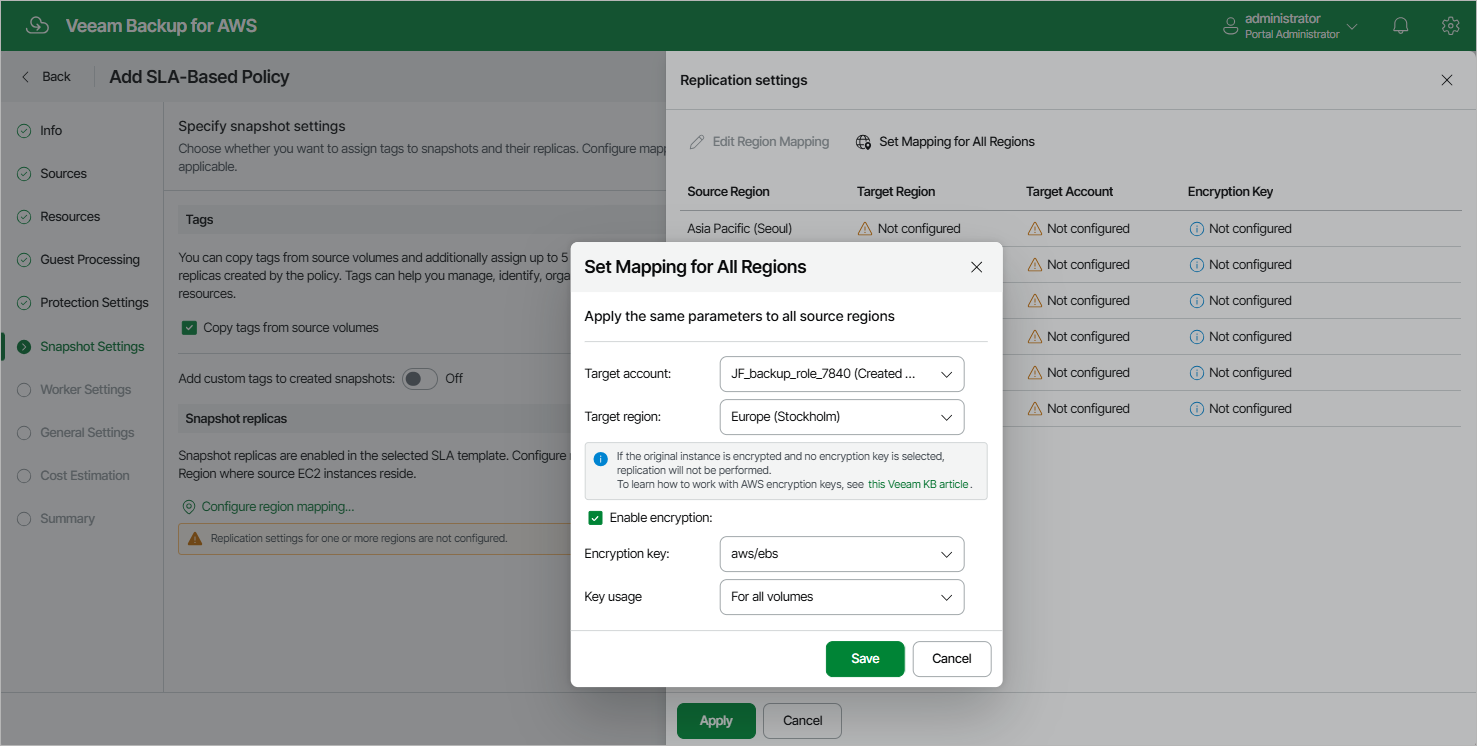Click the pin icon next to Configure region mapping

point(188,507)
